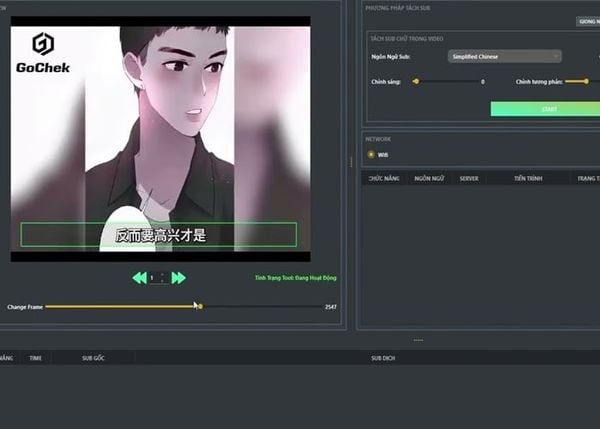Click the video preview frame
This screenshot has width=600, height=429.
160,139
